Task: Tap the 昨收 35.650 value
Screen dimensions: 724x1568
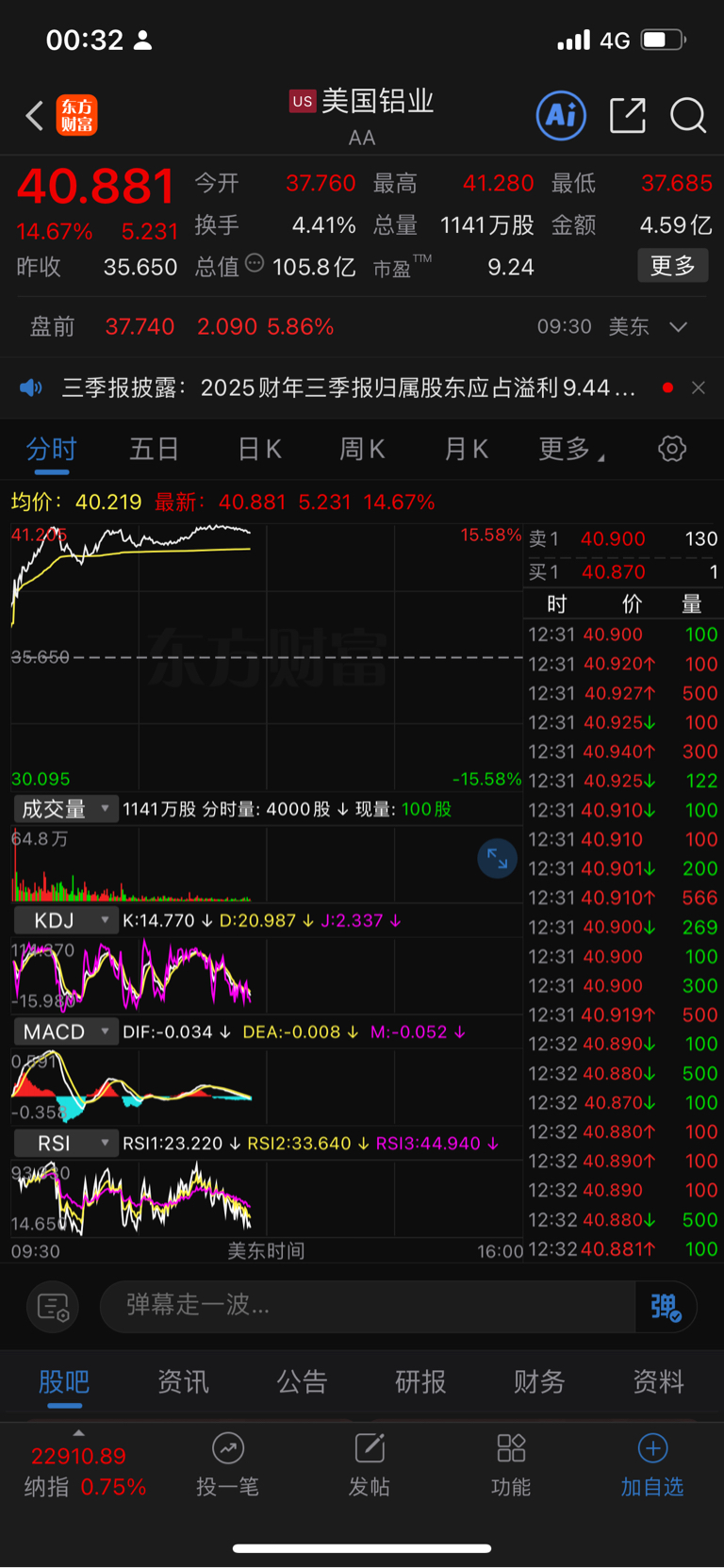Action: 140,268
